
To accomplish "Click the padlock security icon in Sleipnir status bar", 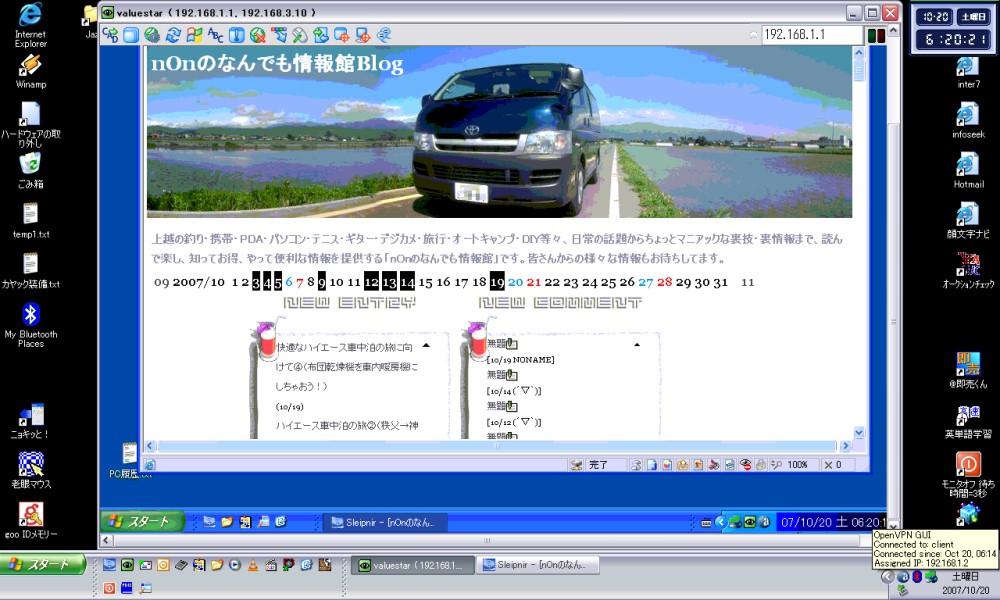I will [761, 465].
